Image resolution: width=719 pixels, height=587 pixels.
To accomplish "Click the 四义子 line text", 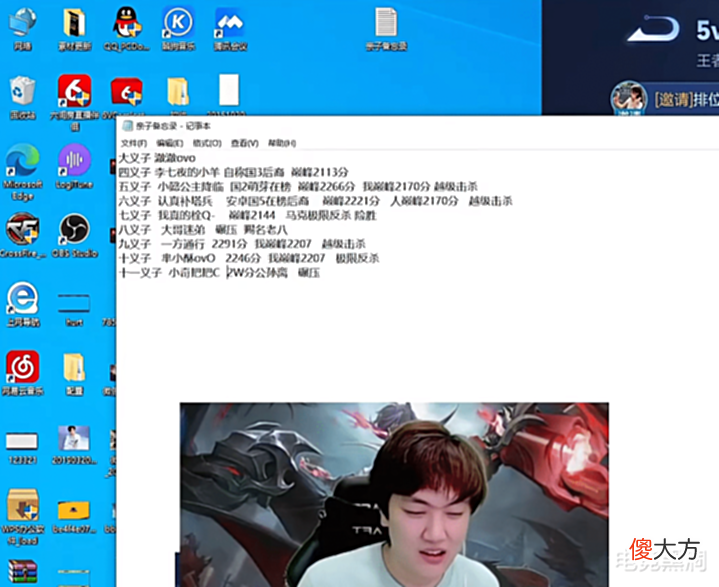I will coord(233,172).
